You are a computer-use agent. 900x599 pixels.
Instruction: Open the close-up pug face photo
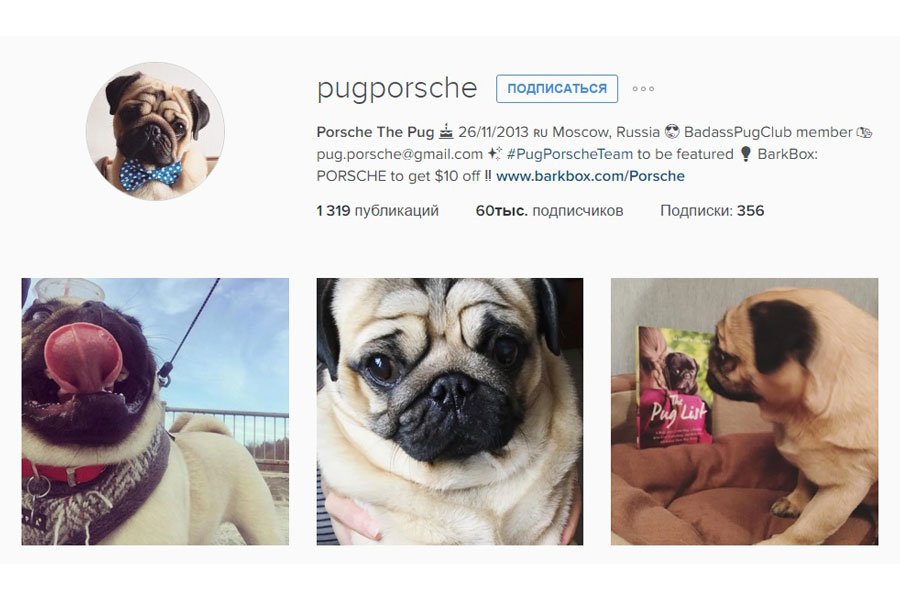click(449, 411)
